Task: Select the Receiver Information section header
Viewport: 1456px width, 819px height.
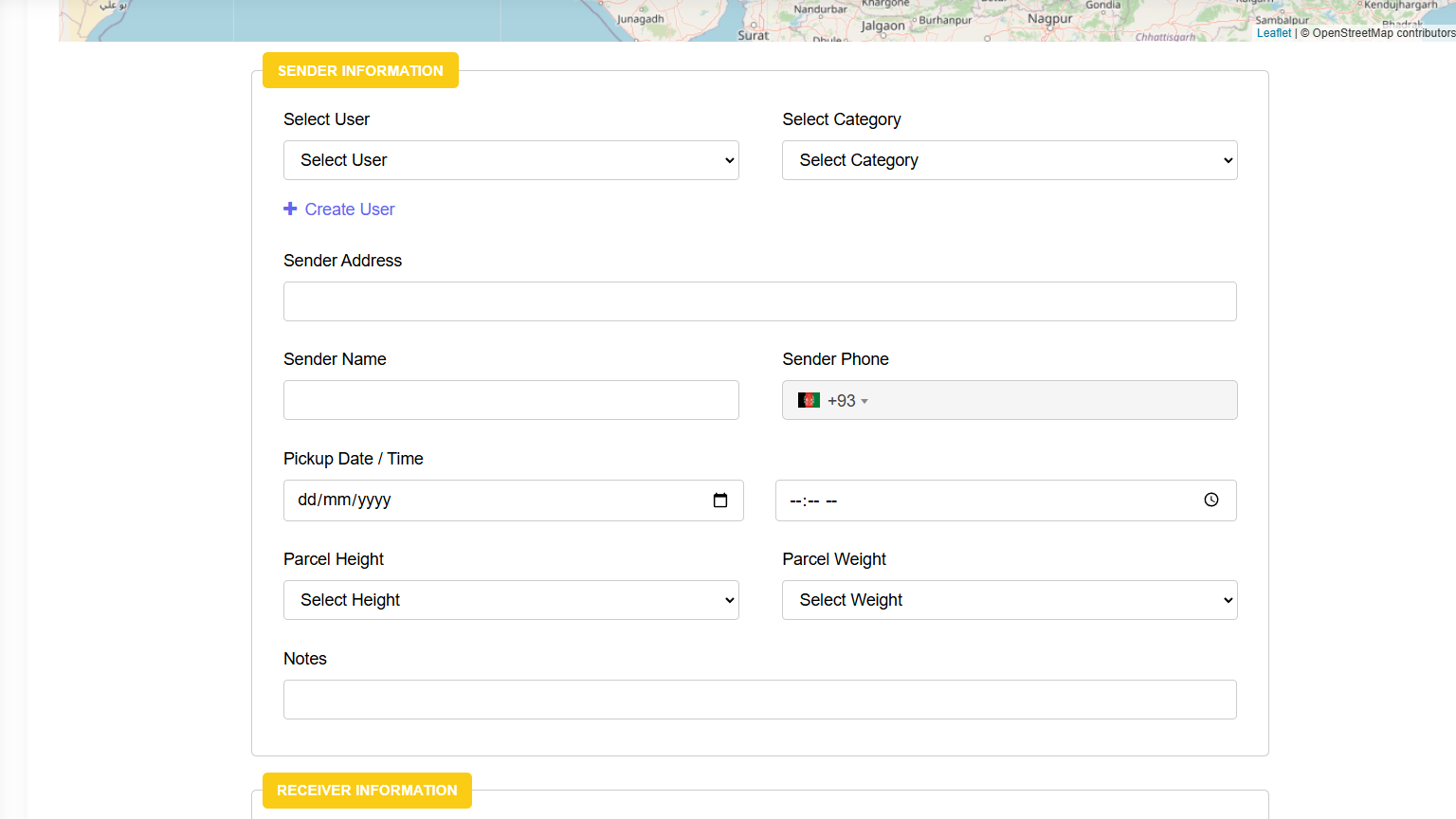Action: [367, 791]
